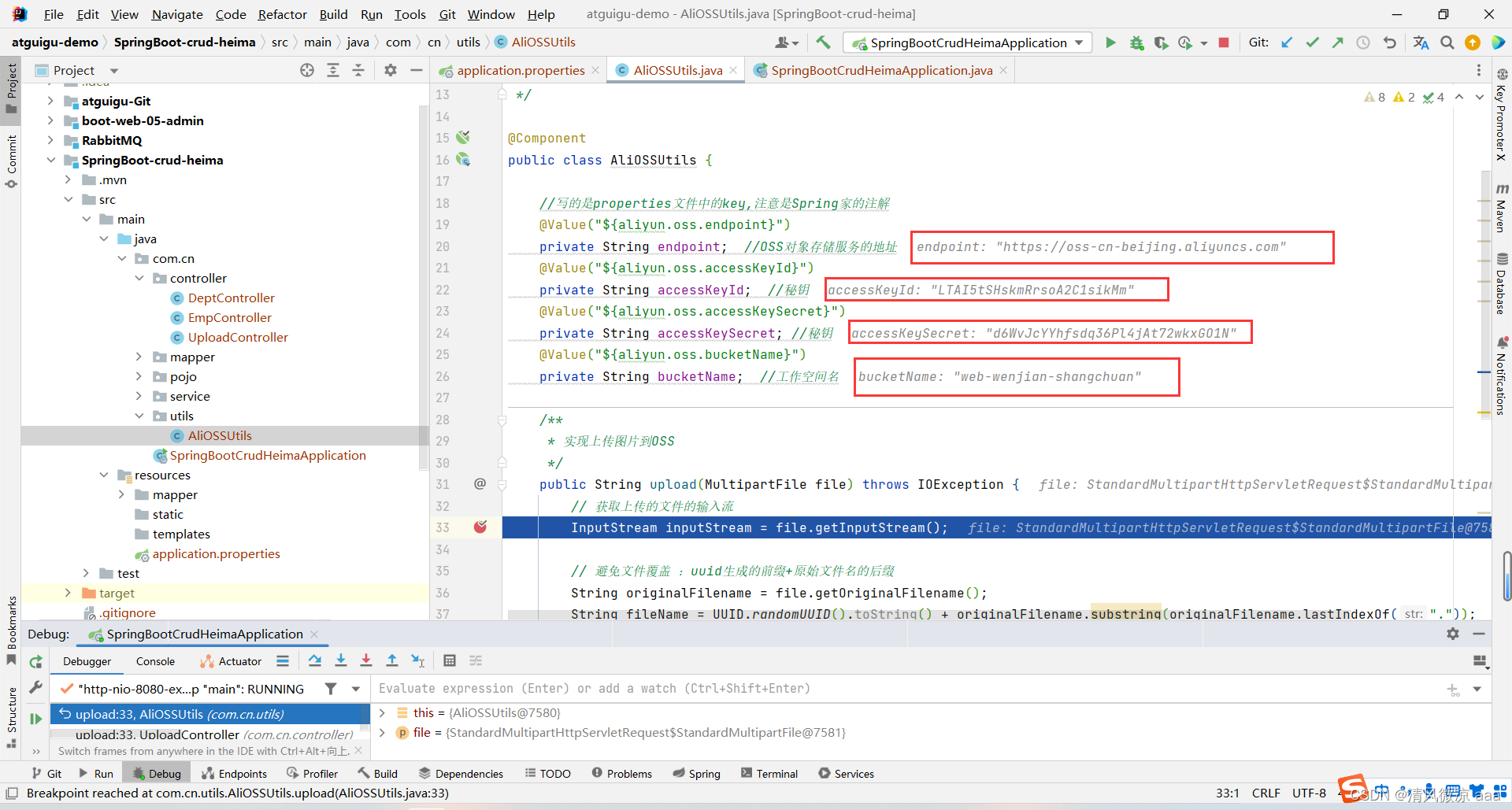Click Evaluate Expression calculator icon
Image resolution: width=1512 pixels, height=810 pixels.
point(450,660)
